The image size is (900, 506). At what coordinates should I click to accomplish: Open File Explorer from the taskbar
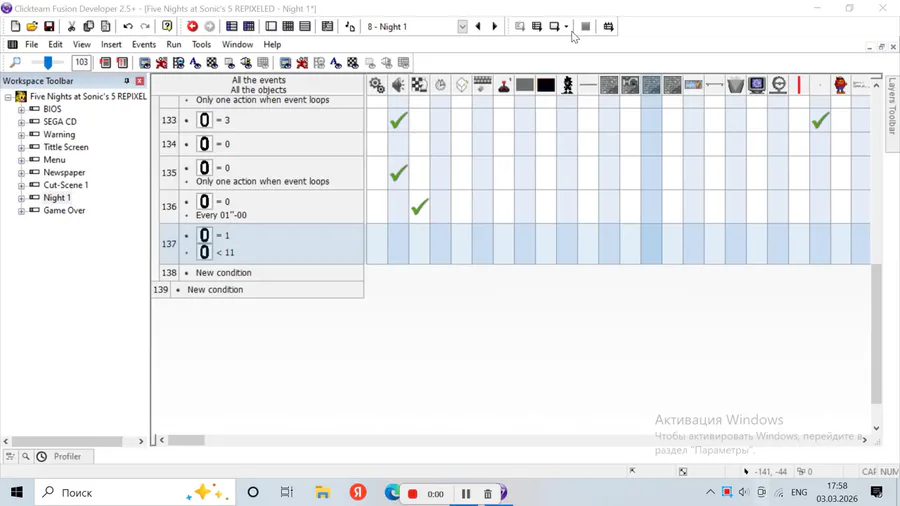point(322,492)
